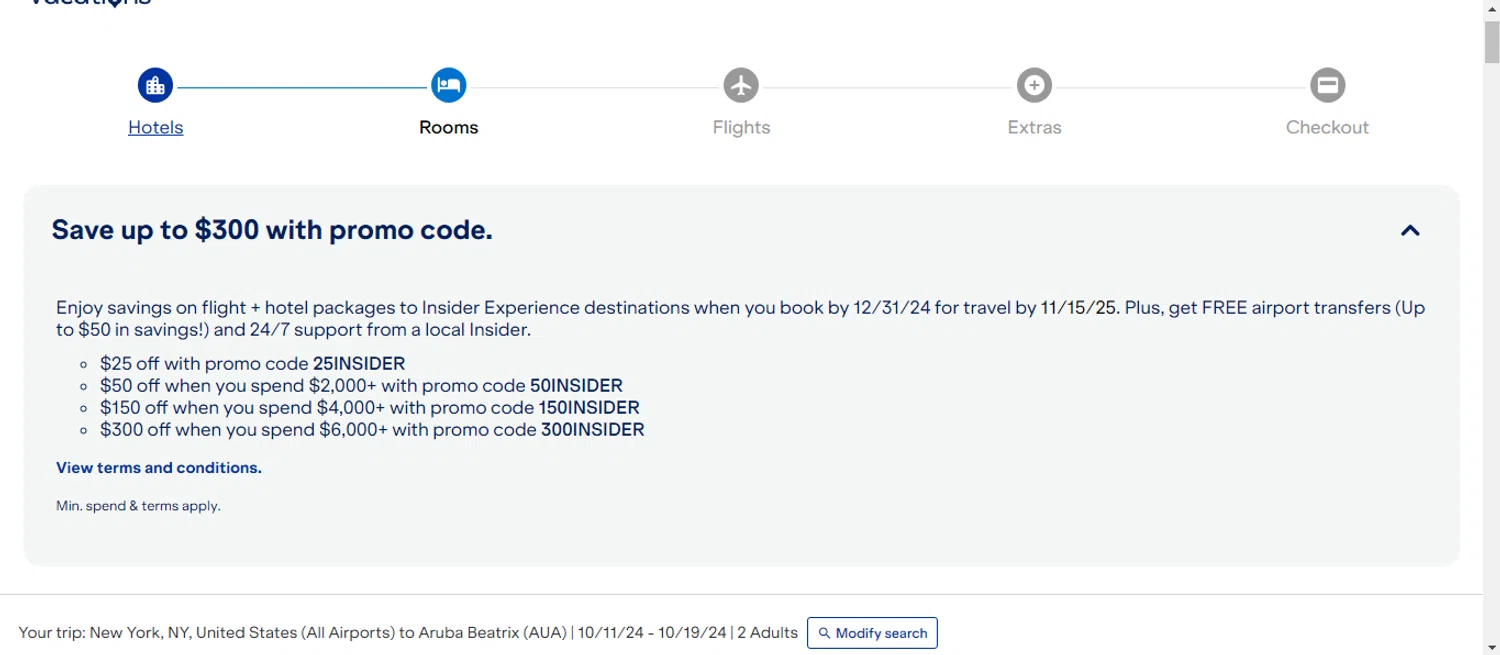The image size is (1500, 655).
Task: Click the Hotels building step icon
Action: (x=155, y=85)
